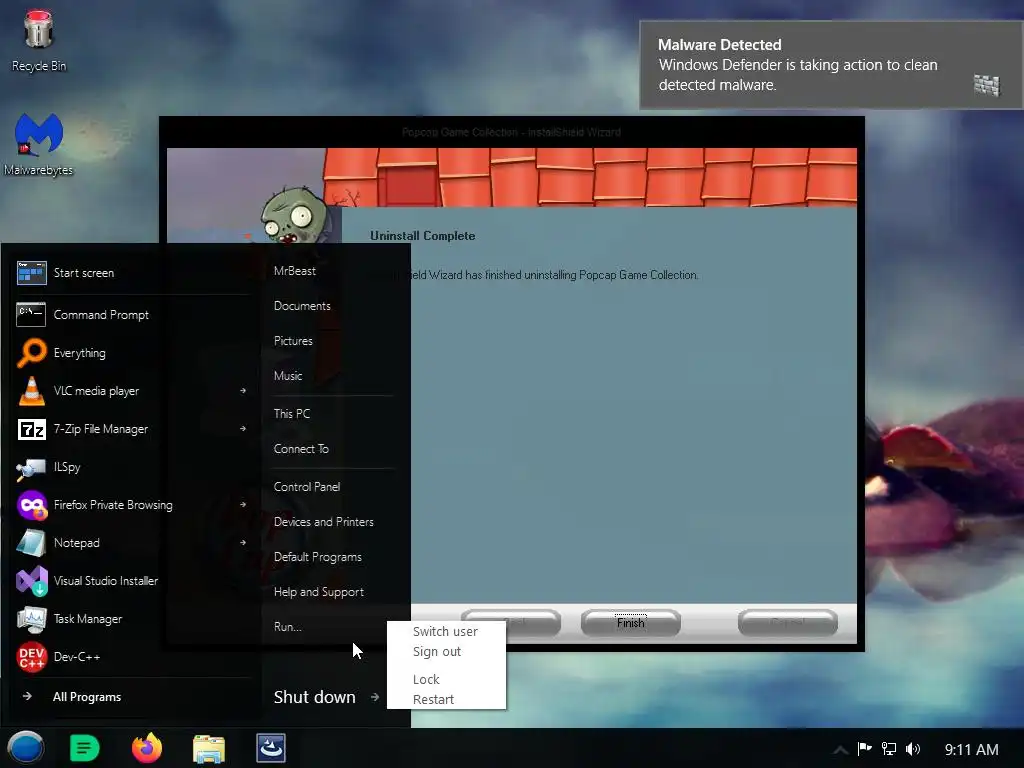This screenshot has width=1024, height=768.
Task: Open the Dev-C++ red icon
Action: [x=31, y=657]
